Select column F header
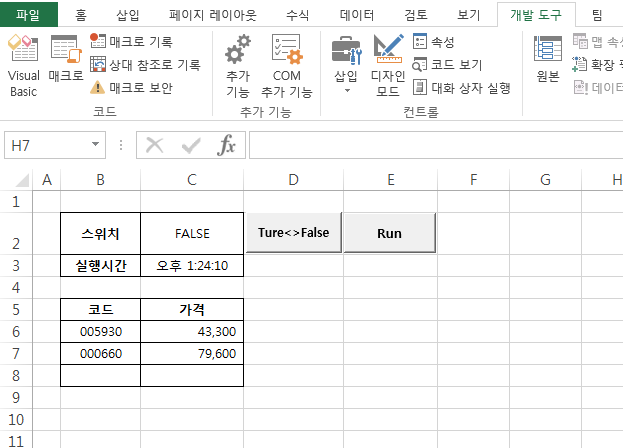This screenshot has height=448, width=623. 473,180
